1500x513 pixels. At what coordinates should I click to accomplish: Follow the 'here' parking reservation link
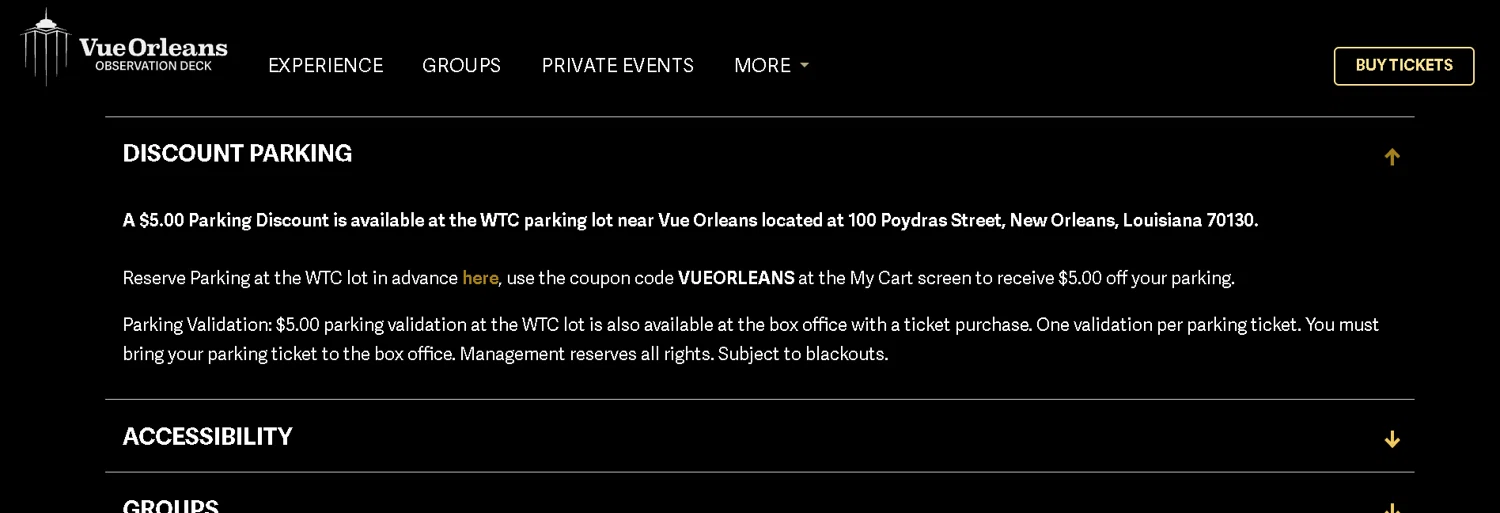click(x=480, y=279)
